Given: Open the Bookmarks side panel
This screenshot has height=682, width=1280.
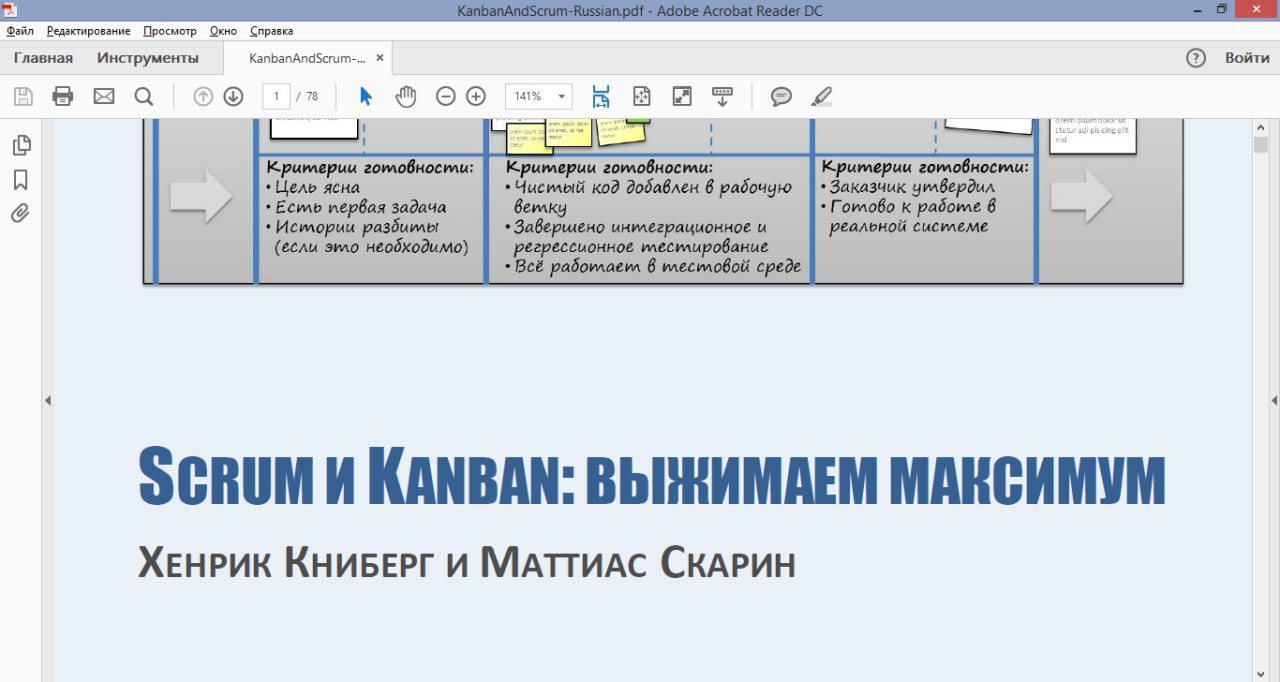Looking at the screenshot, I should pos(21,180).
